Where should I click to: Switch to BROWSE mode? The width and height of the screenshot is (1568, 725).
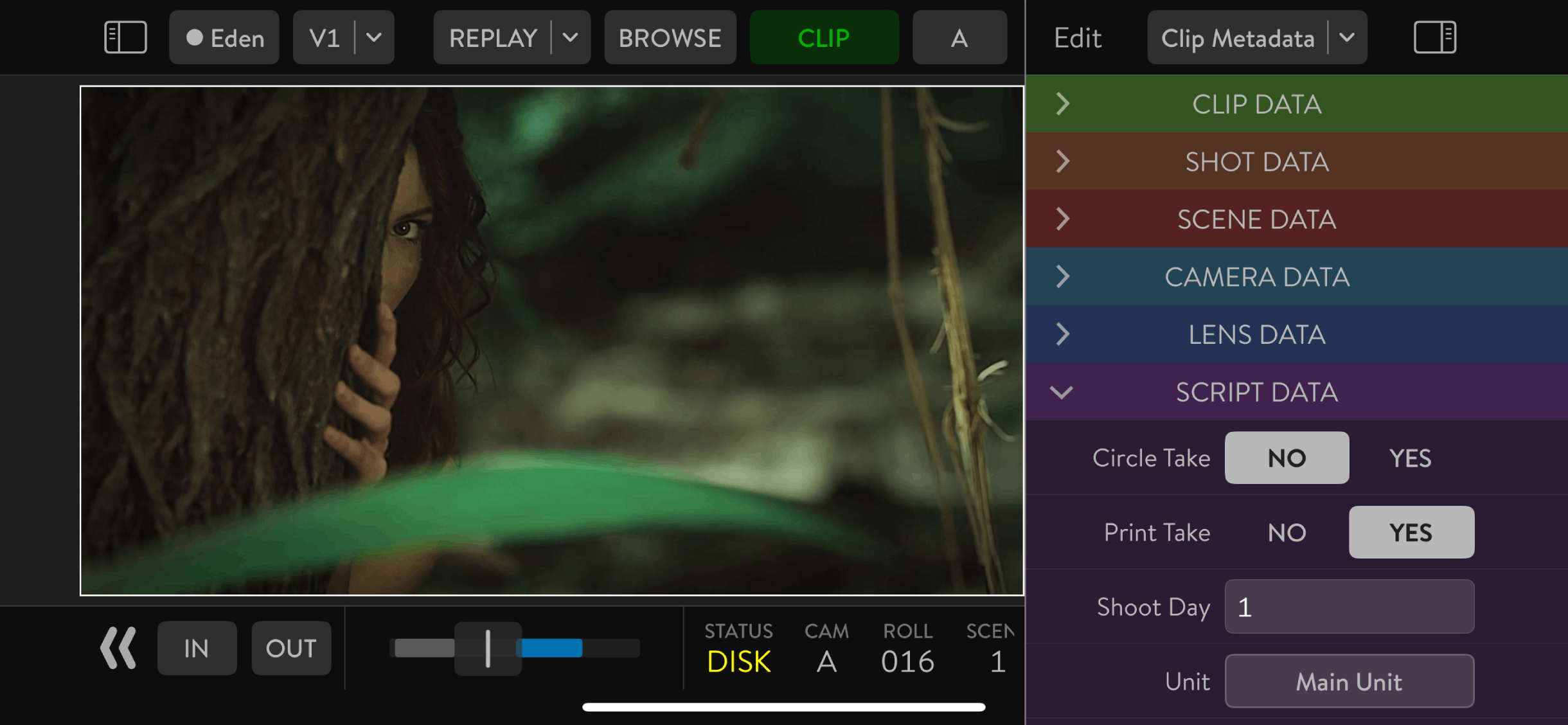point(670,37)
